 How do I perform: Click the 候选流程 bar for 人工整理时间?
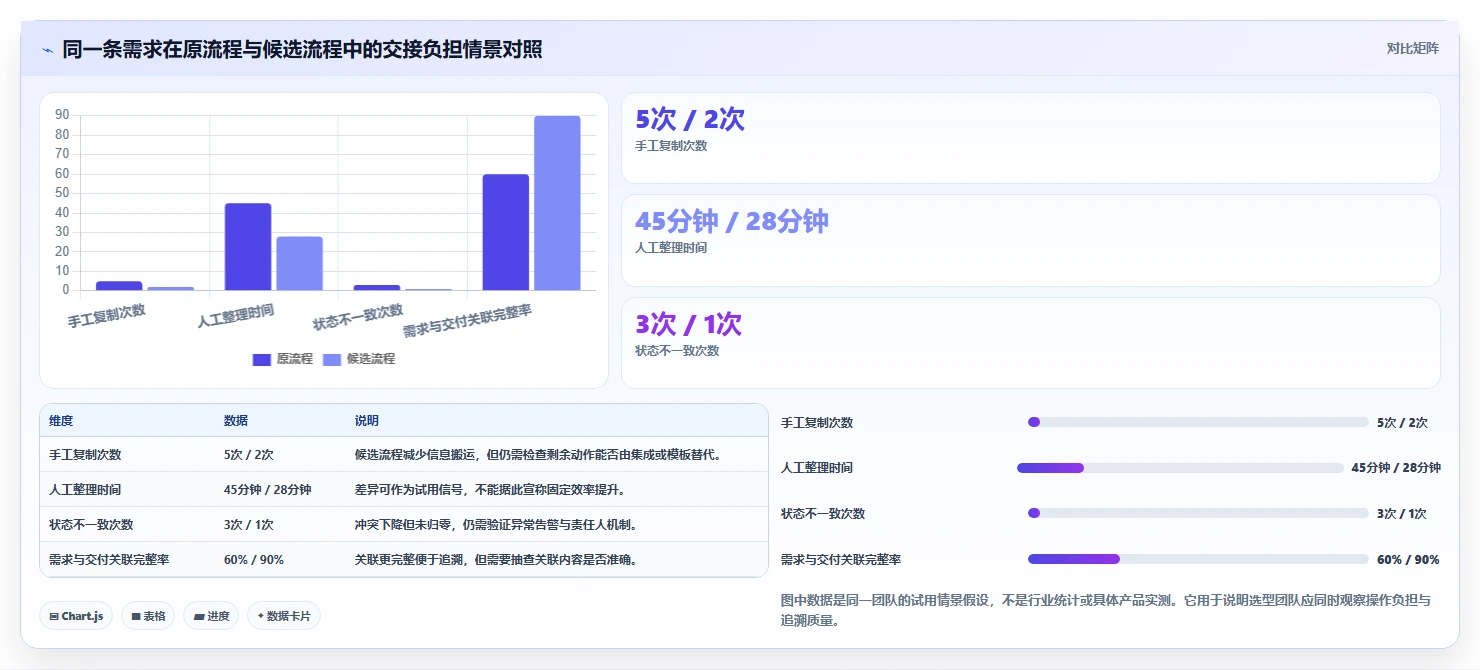[x=299, y=264]
